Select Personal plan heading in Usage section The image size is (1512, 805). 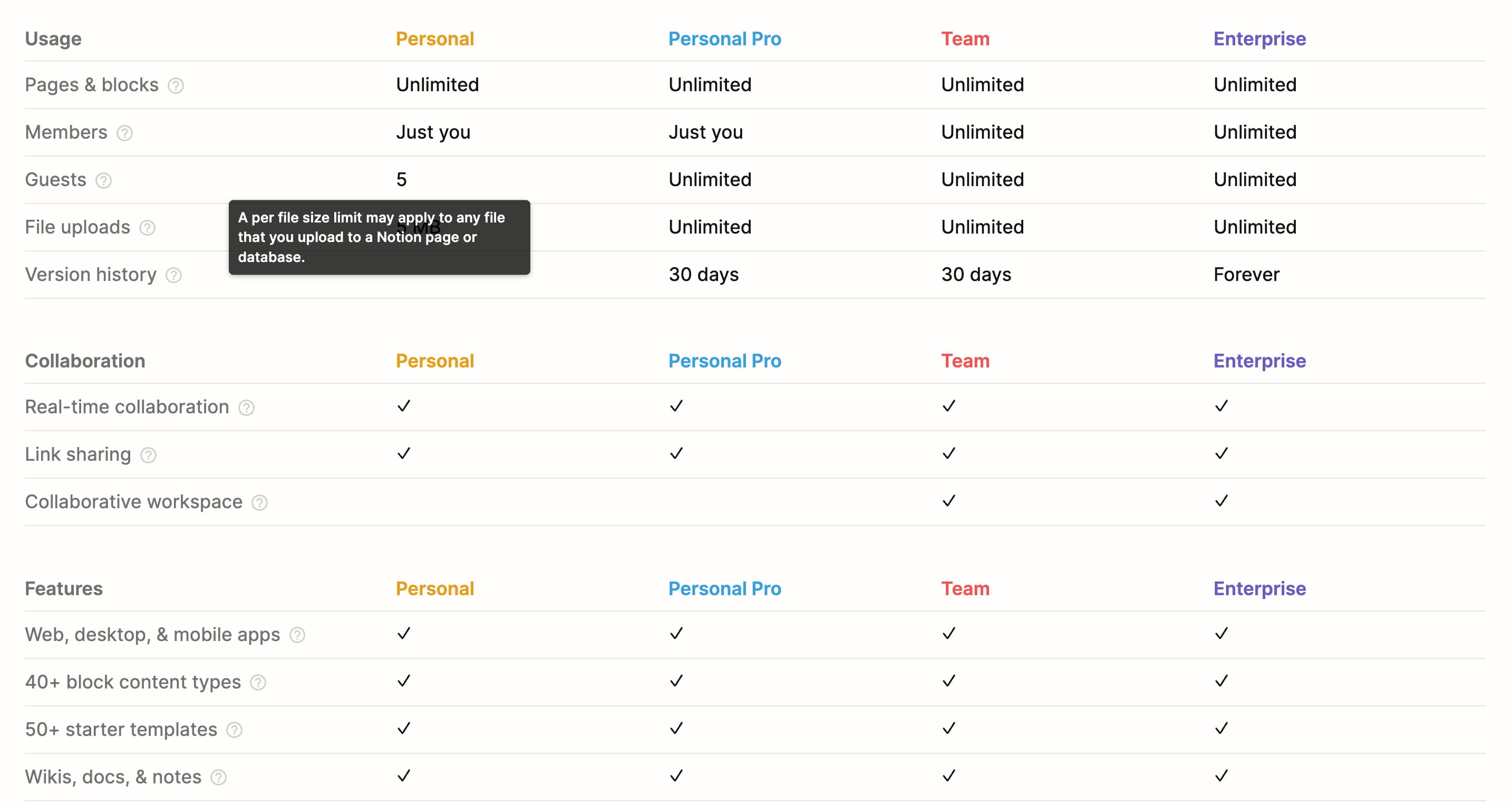[x=434, y=38]
